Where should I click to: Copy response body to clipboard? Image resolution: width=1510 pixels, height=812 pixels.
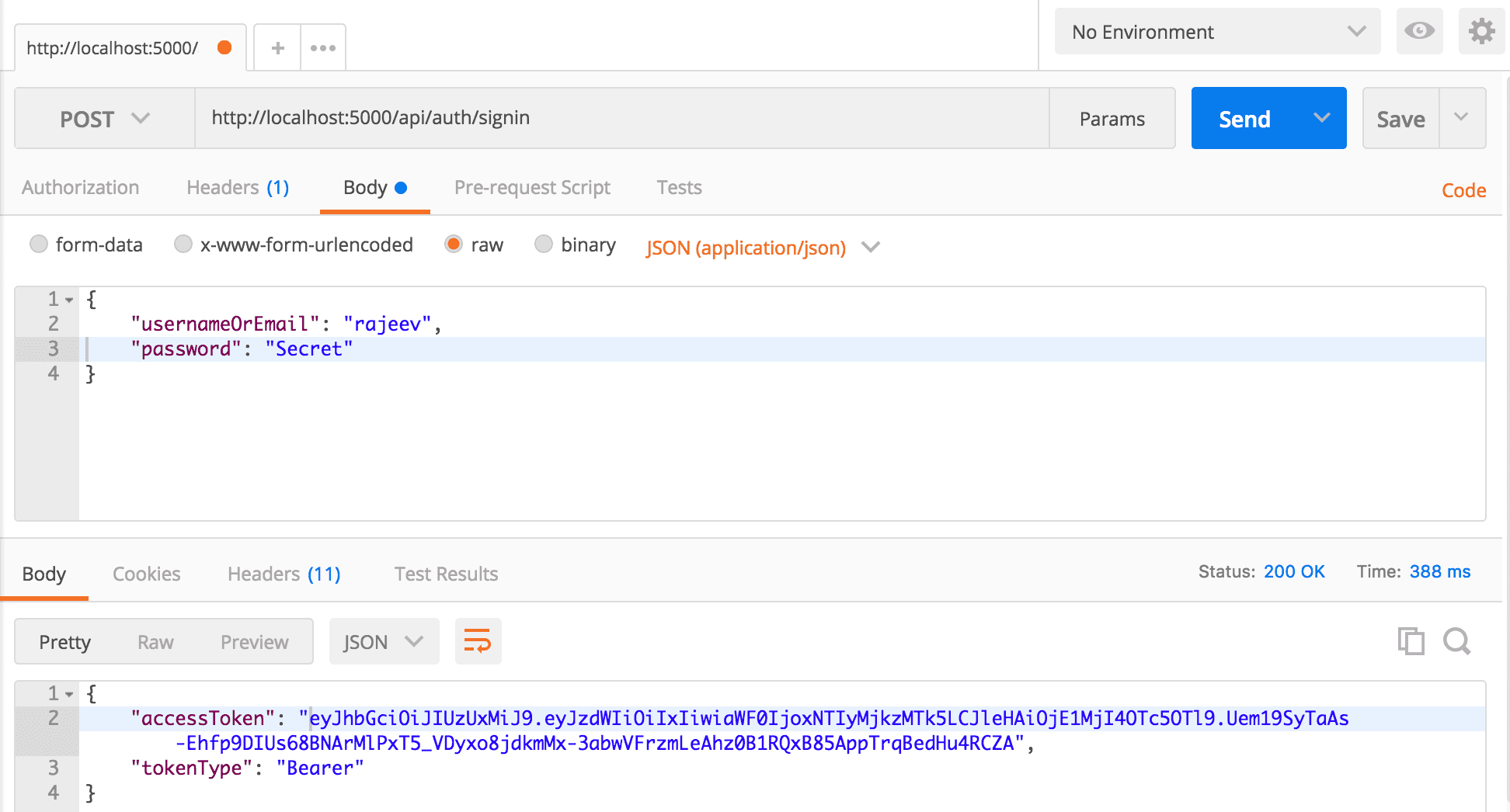pyautogui.click(x=1411, y=641)
